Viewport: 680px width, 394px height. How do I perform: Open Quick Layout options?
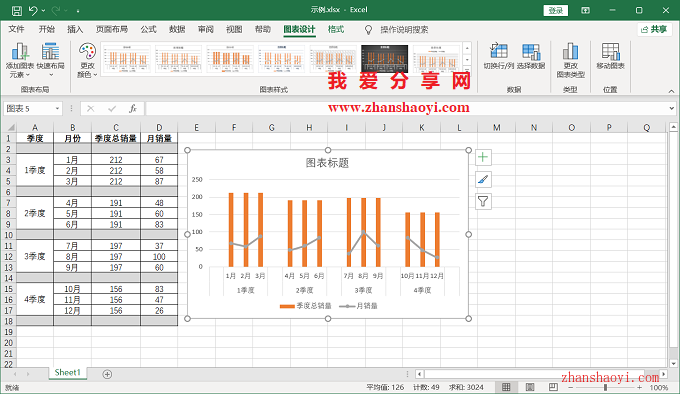tap(50, 60)
